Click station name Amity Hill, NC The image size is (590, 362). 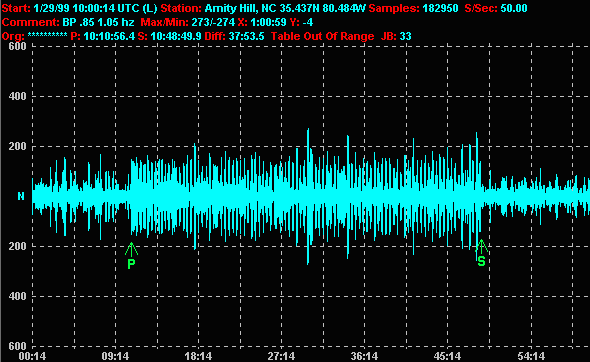point(240,8)
